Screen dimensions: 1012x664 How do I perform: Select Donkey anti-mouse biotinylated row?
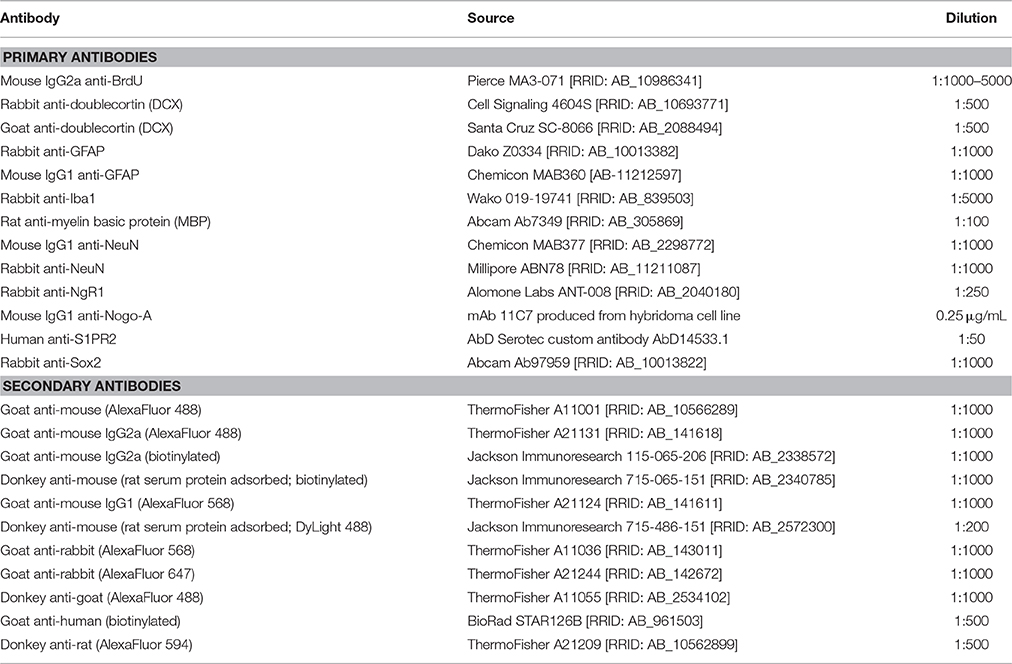click(x=506, y=480)
